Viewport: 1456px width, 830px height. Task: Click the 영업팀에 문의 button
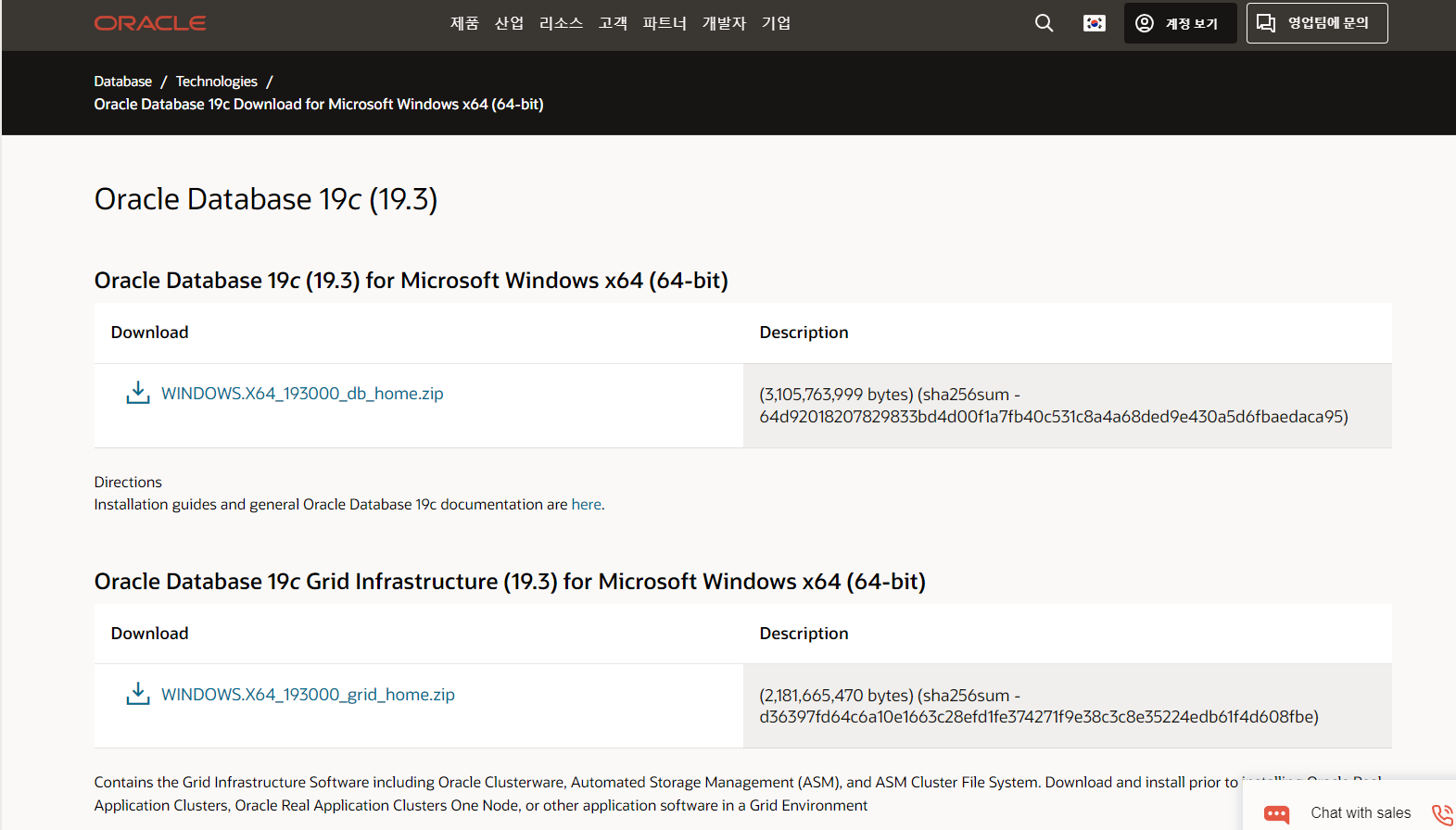[1317, 23]
